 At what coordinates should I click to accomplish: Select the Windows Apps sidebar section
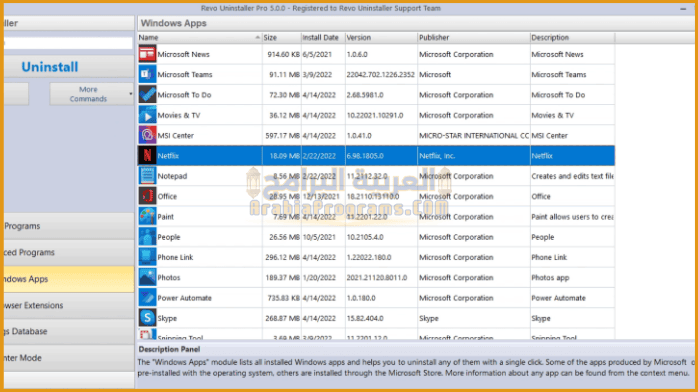tap(68, 279)
